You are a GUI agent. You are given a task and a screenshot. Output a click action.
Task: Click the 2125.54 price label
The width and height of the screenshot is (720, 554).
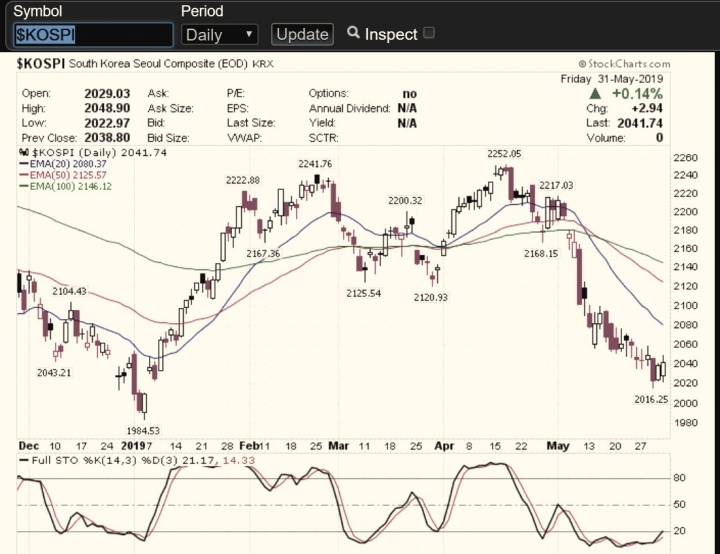pos(364,293)
